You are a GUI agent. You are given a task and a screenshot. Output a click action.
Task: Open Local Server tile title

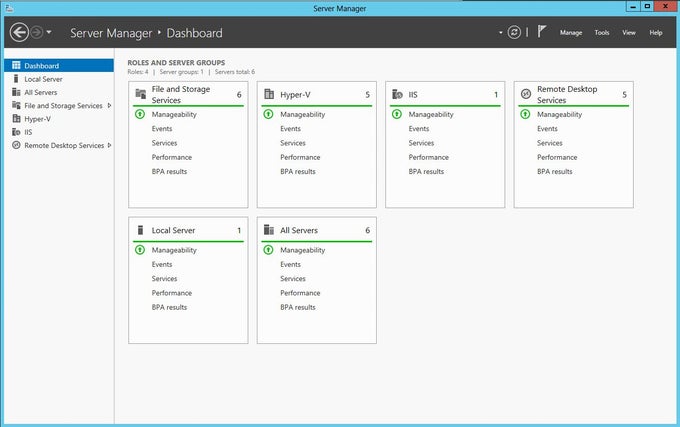[173, 230]
